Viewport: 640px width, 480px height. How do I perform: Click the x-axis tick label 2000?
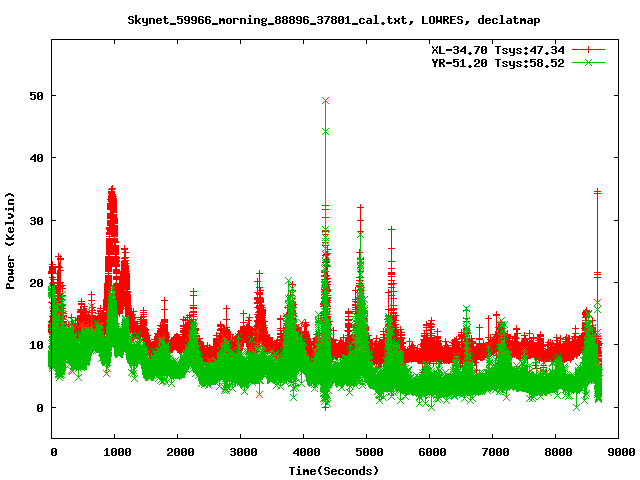pos(180,452)
